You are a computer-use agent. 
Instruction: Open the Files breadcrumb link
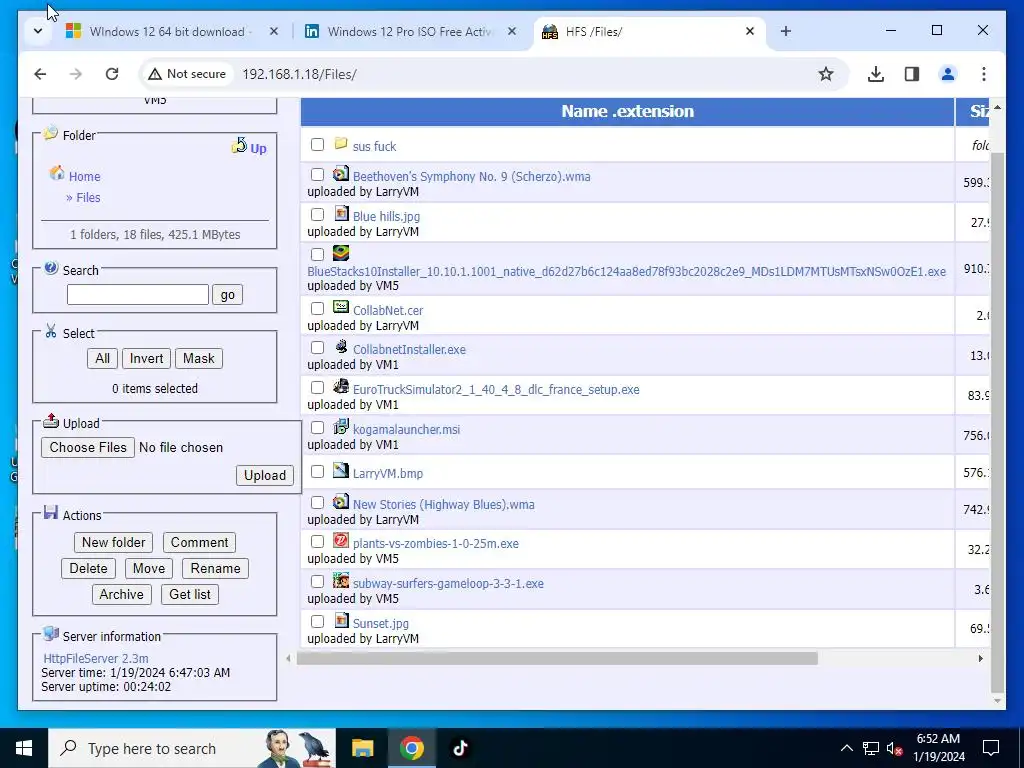point(88,197)
